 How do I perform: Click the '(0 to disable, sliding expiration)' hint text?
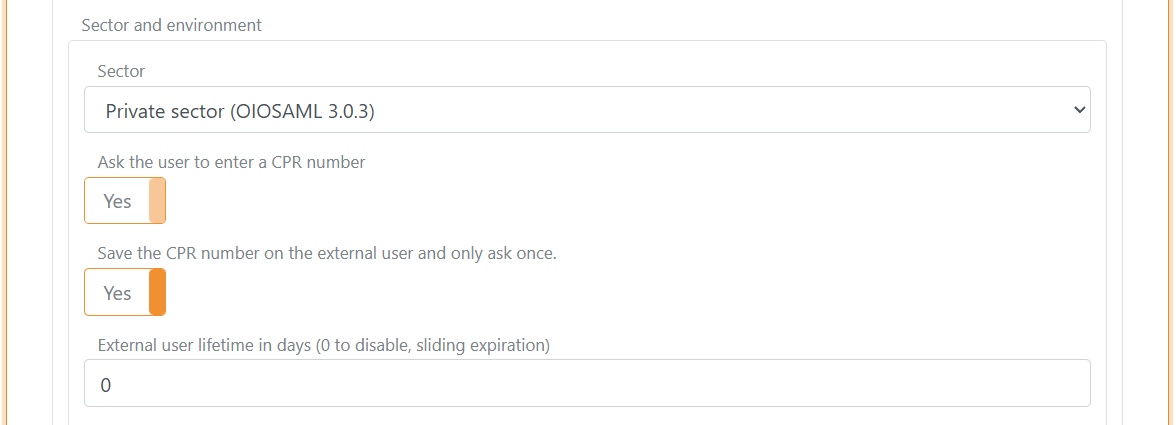432,345
